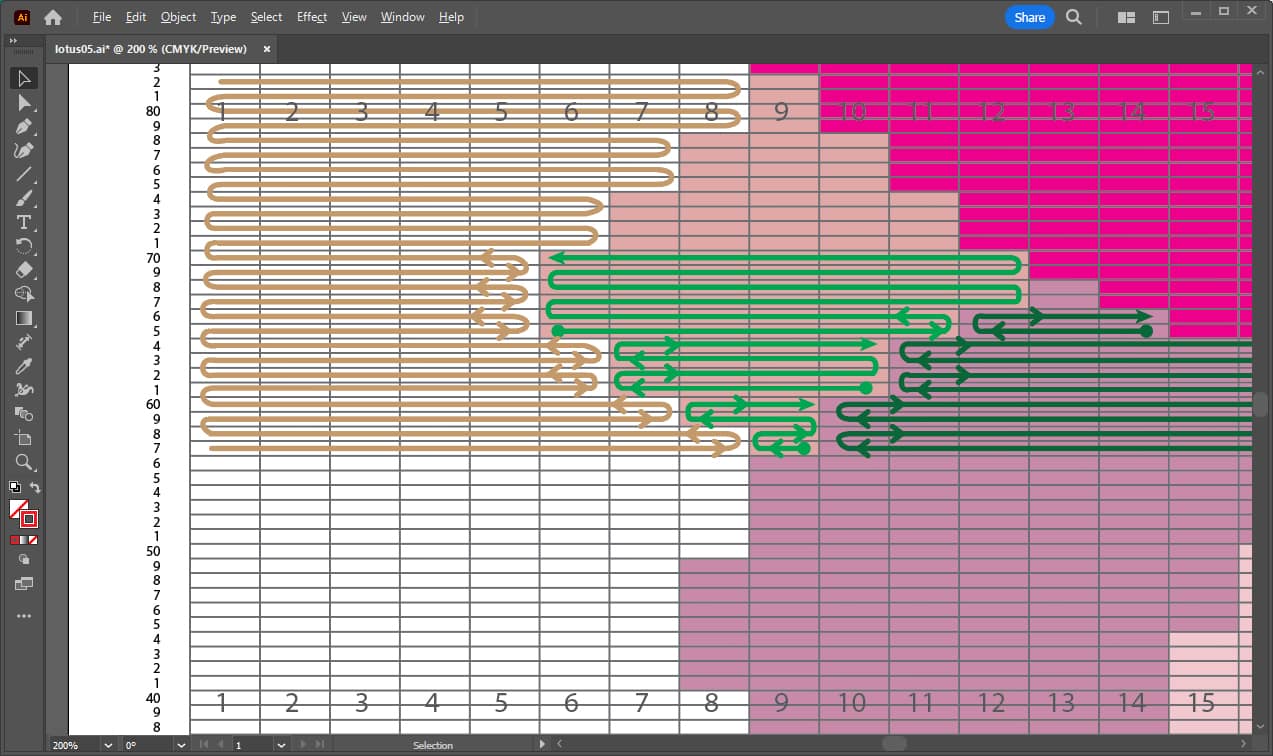Choose the Gradient tool
Viewport: 1273px width, 756px height.
(24, 318)
